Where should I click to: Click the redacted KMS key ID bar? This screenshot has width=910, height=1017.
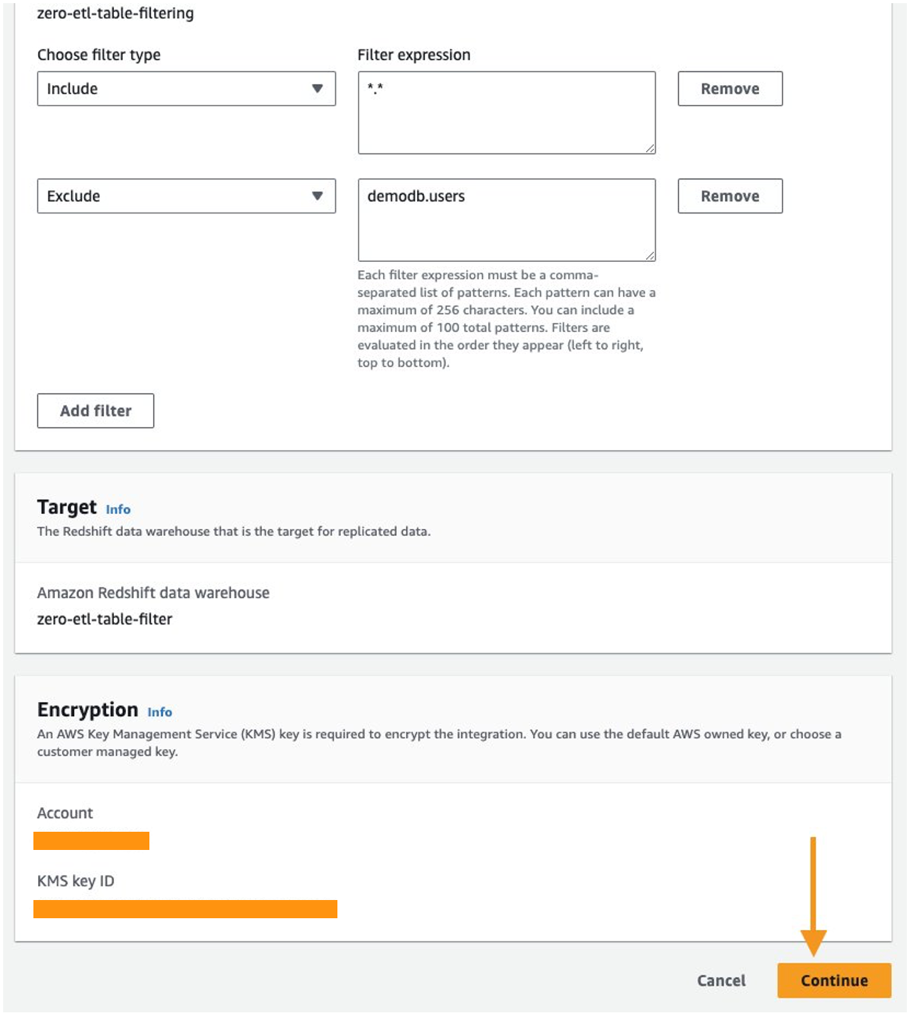[185, 909]
